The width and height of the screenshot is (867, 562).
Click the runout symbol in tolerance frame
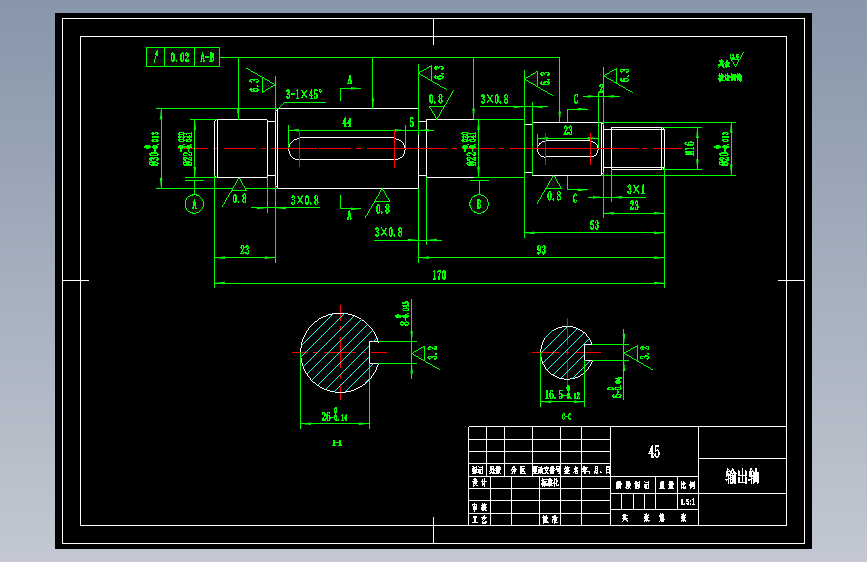pyautogui.click(x=156, y=57)
